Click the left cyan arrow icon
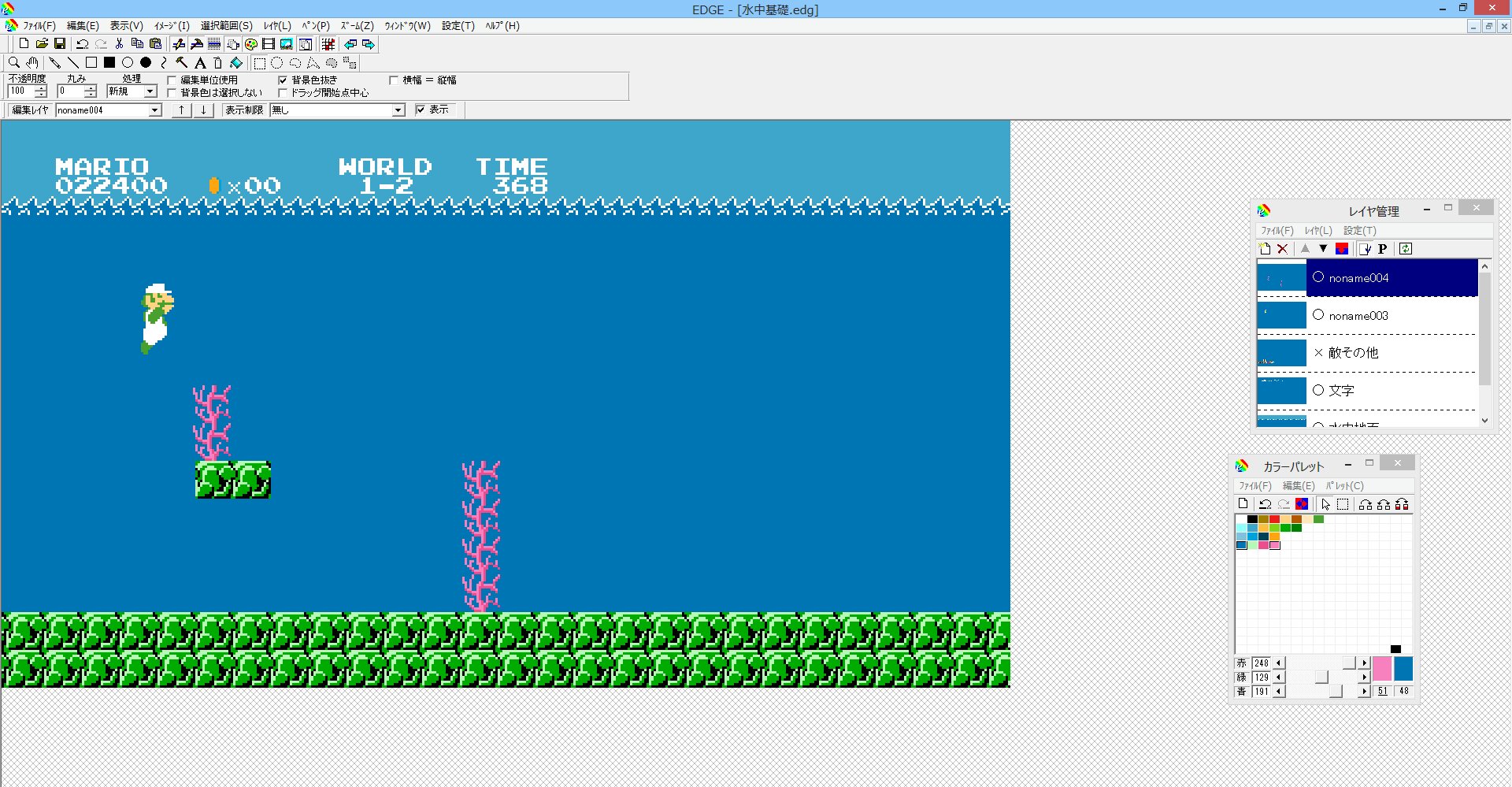Screen dimensions: 1512x787 (x=350, y=44)
